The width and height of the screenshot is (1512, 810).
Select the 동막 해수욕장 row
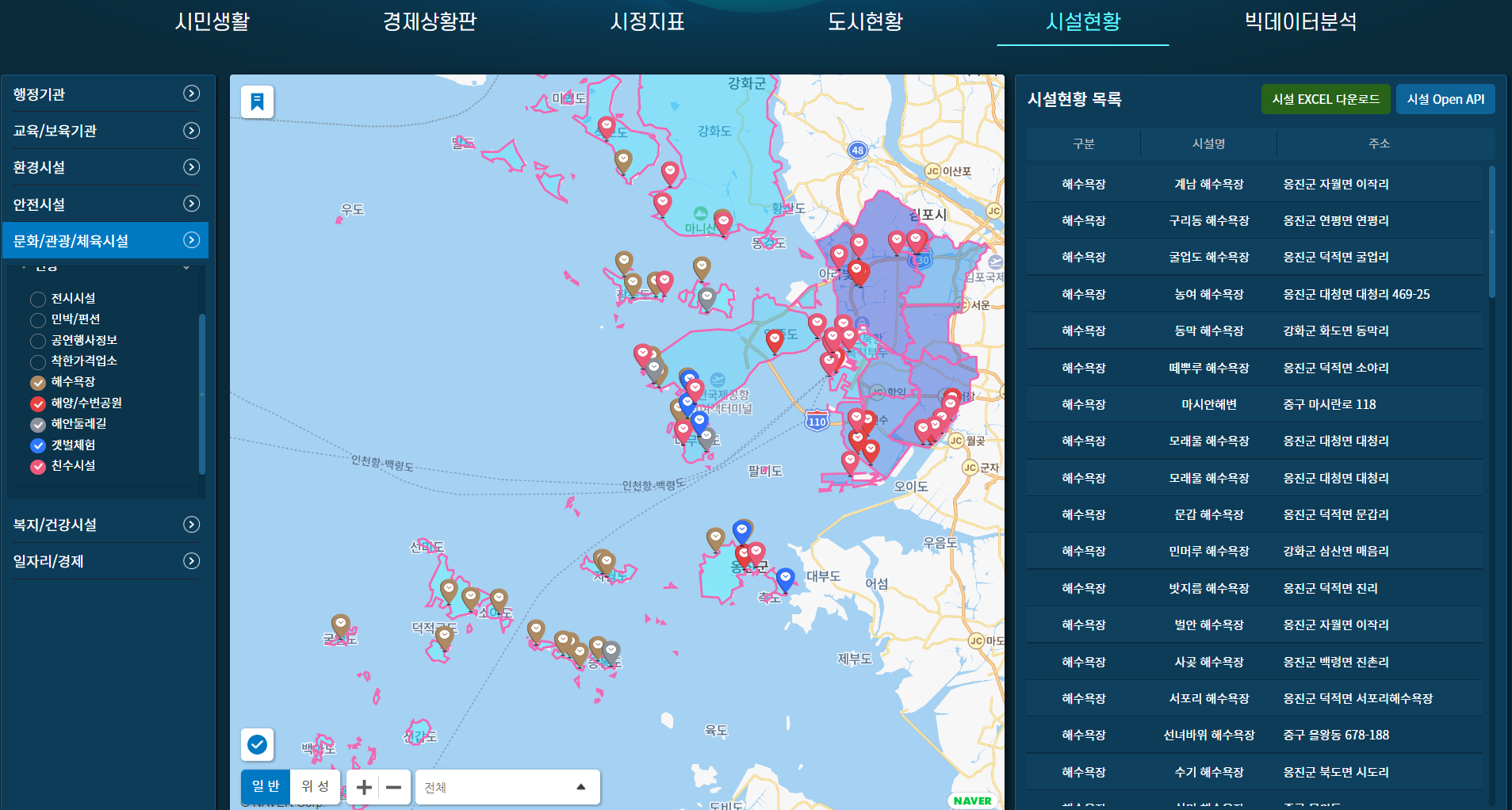click(1254, 330)
